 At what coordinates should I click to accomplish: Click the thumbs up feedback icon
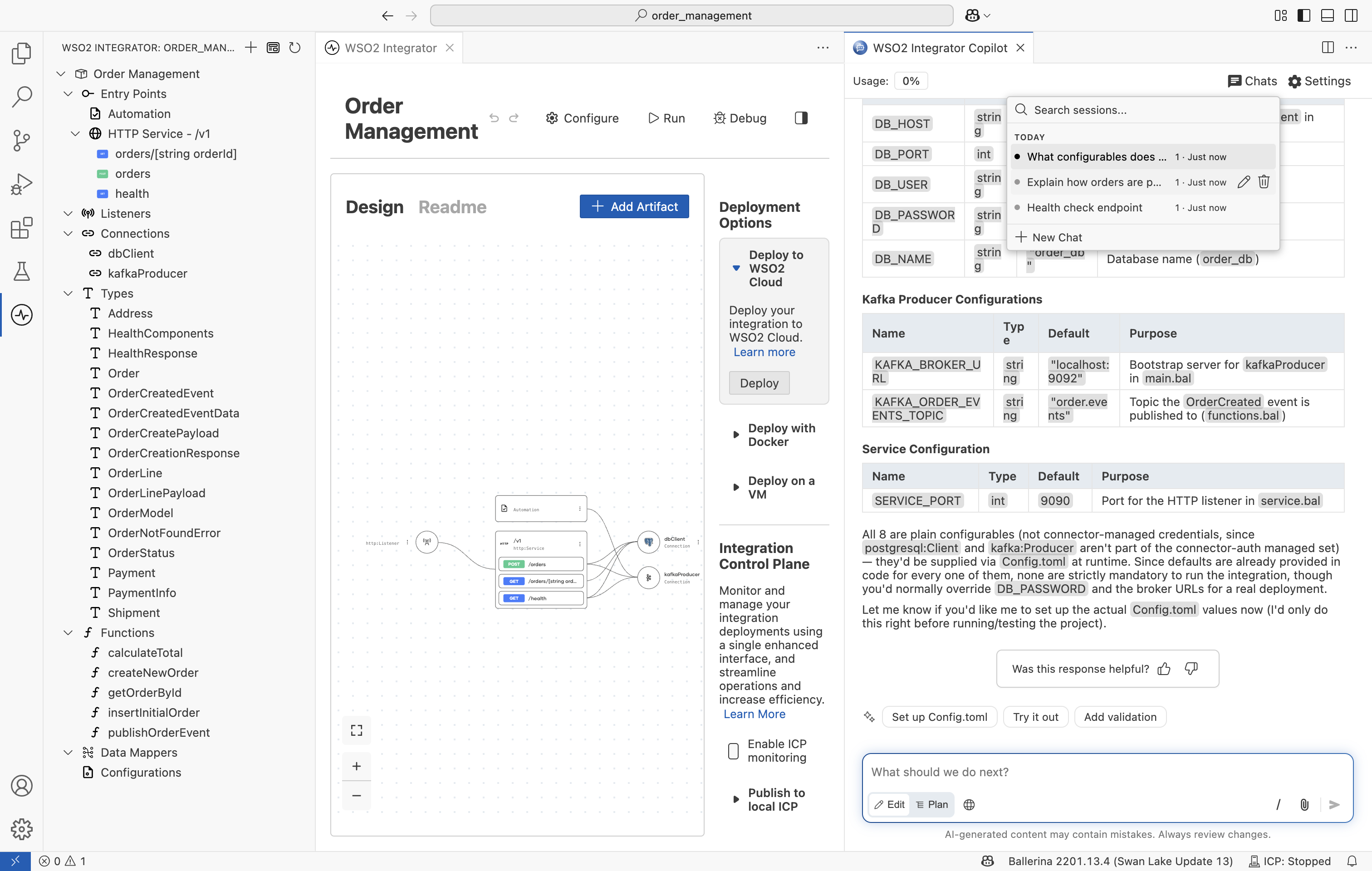(x=1164, y=669)
